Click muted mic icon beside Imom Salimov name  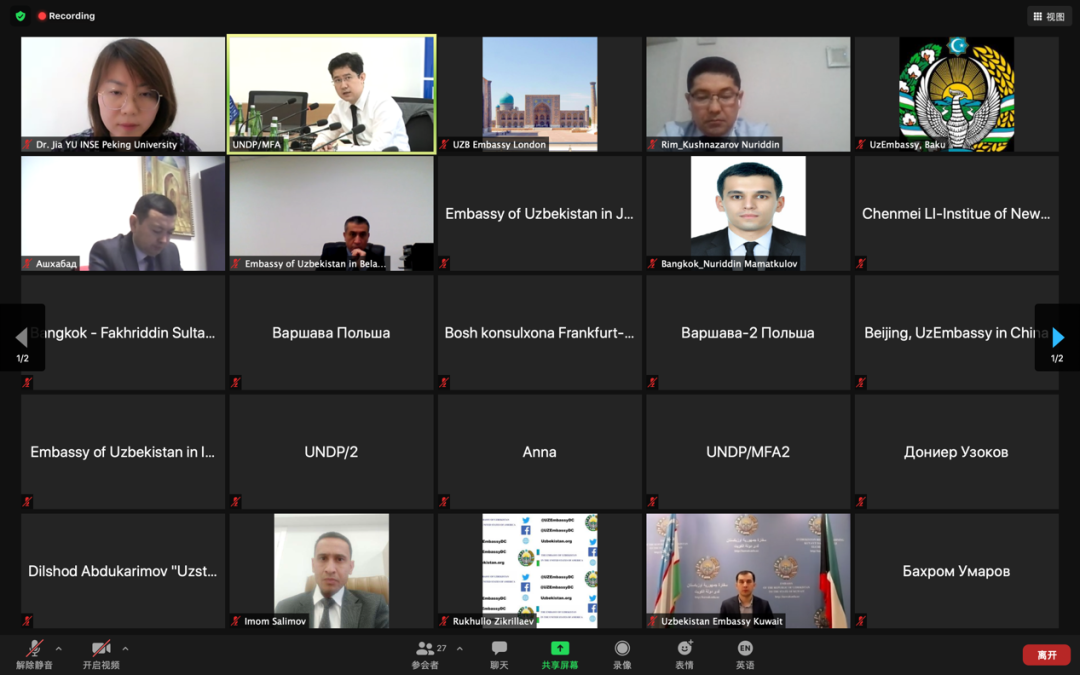236,621
